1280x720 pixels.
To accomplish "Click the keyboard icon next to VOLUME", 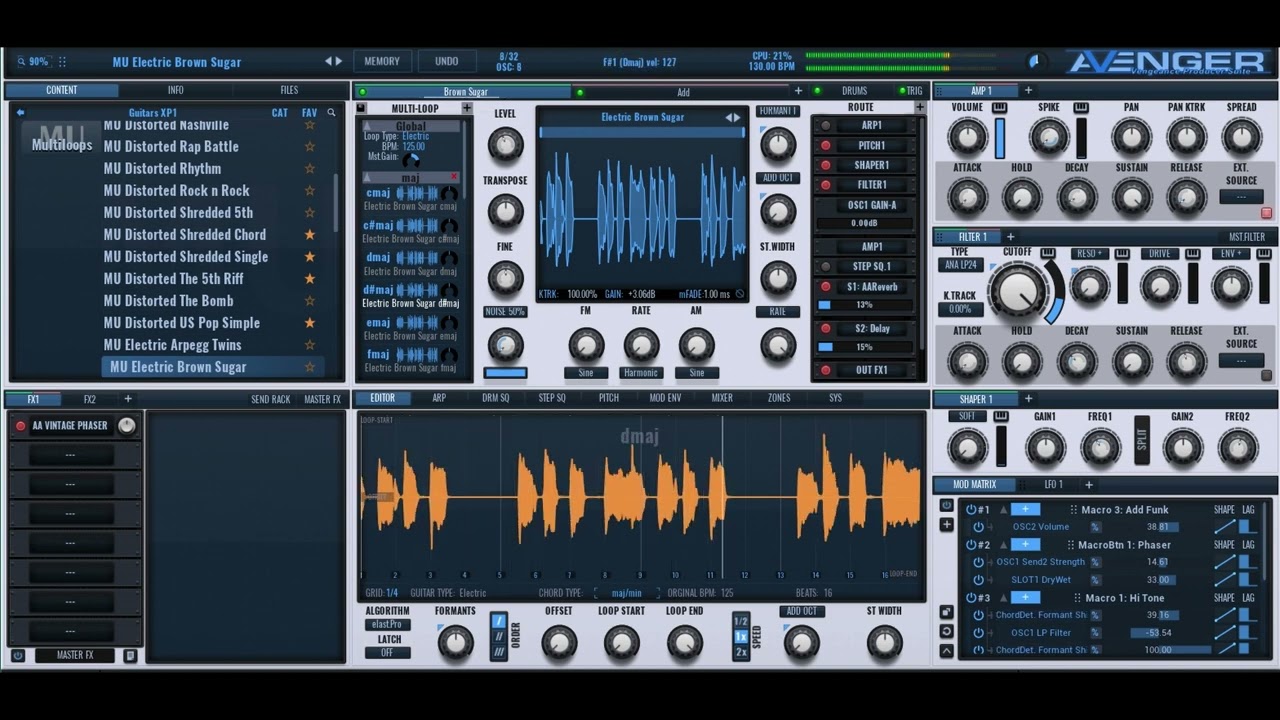I will click(1000, 107).
